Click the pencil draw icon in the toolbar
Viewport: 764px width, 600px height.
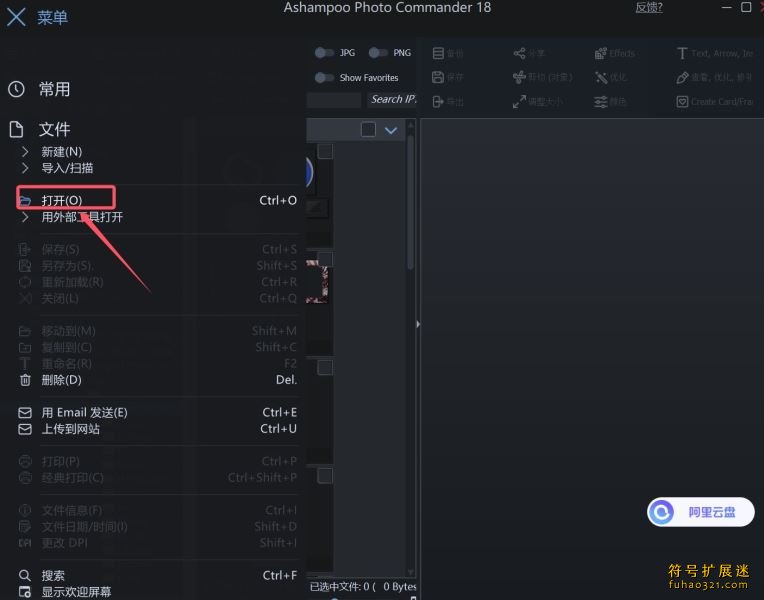[x=682, y=77]
